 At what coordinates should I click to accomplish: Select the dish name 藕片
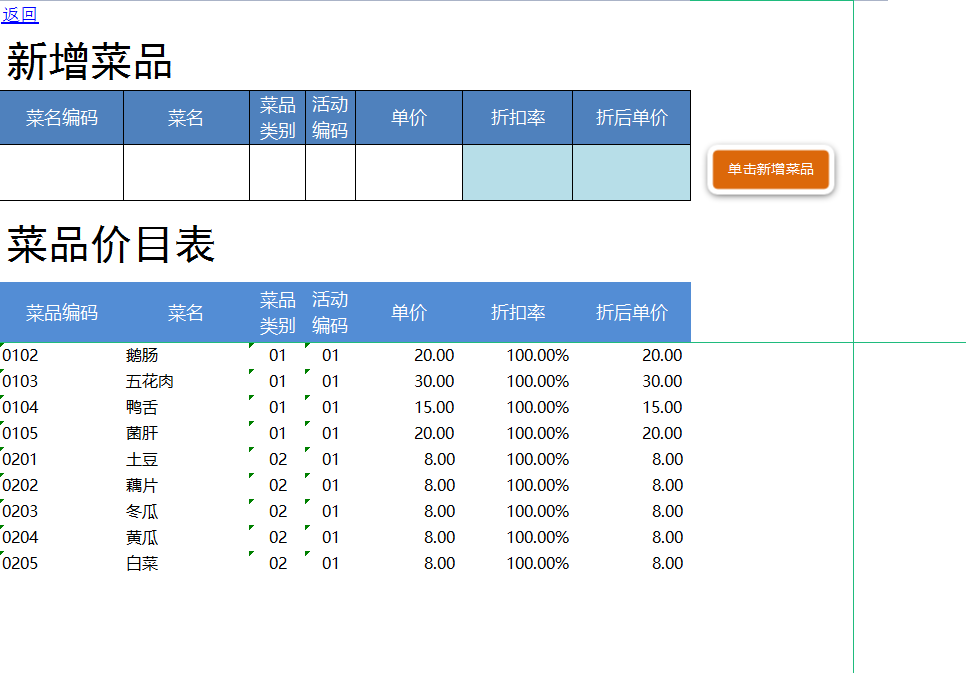(x=142, y=485)
